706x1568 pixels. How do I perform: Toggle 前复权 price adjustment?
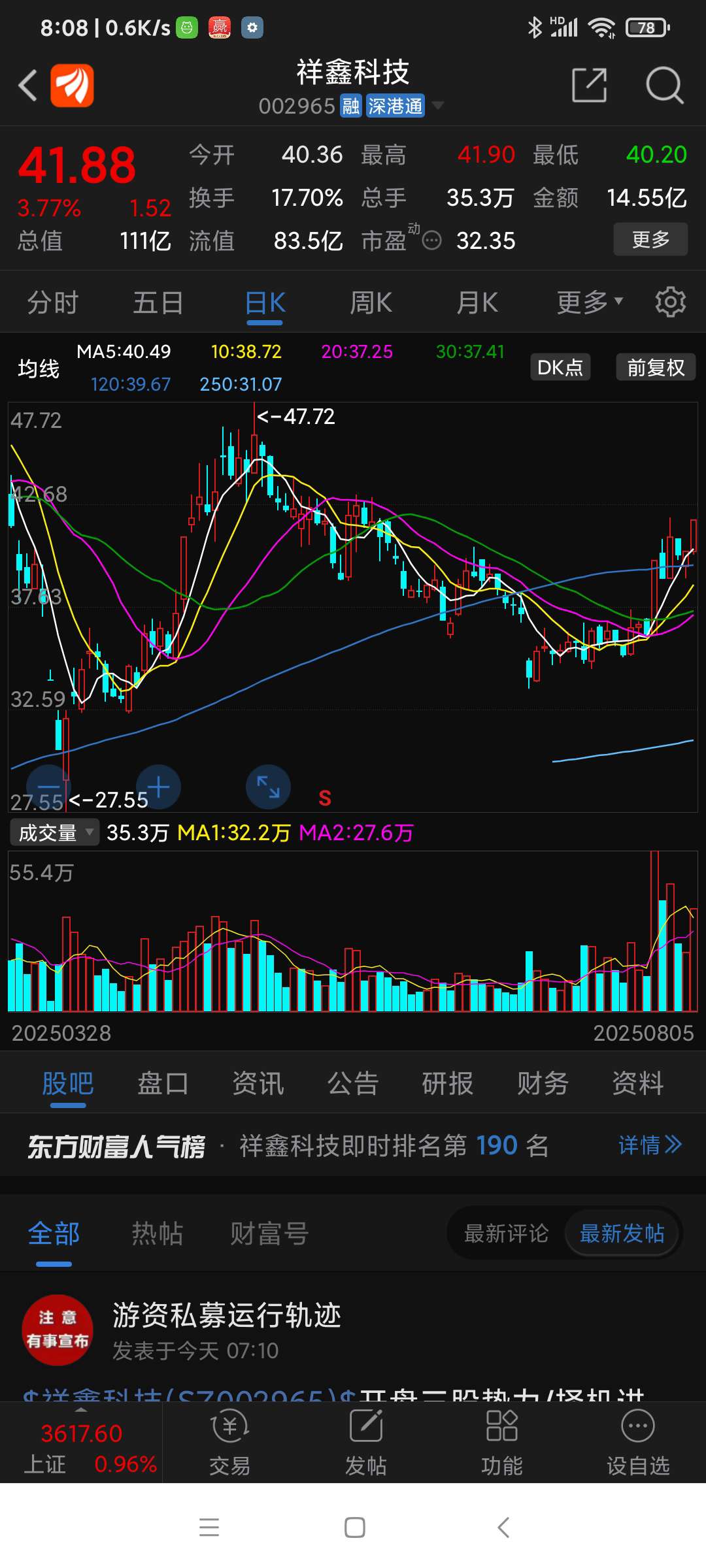[656, 367]
